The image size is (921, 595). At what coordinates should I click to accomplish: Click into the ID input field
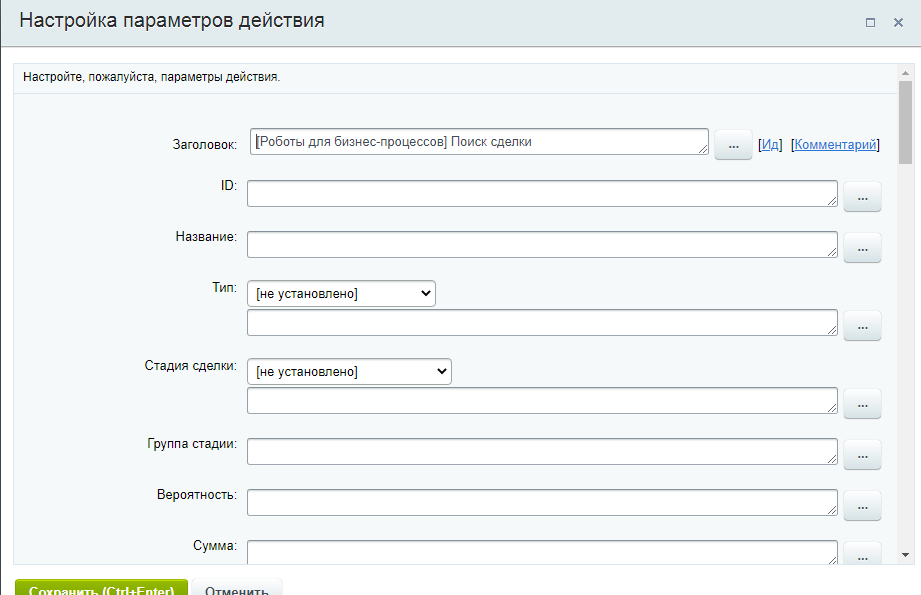(540, 193)
